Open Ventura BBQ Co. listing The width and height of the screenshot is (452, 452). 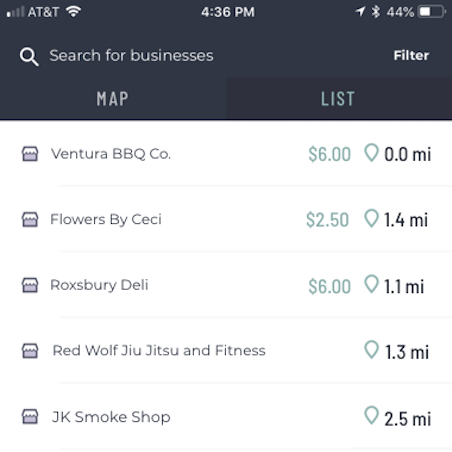point(226,154)
